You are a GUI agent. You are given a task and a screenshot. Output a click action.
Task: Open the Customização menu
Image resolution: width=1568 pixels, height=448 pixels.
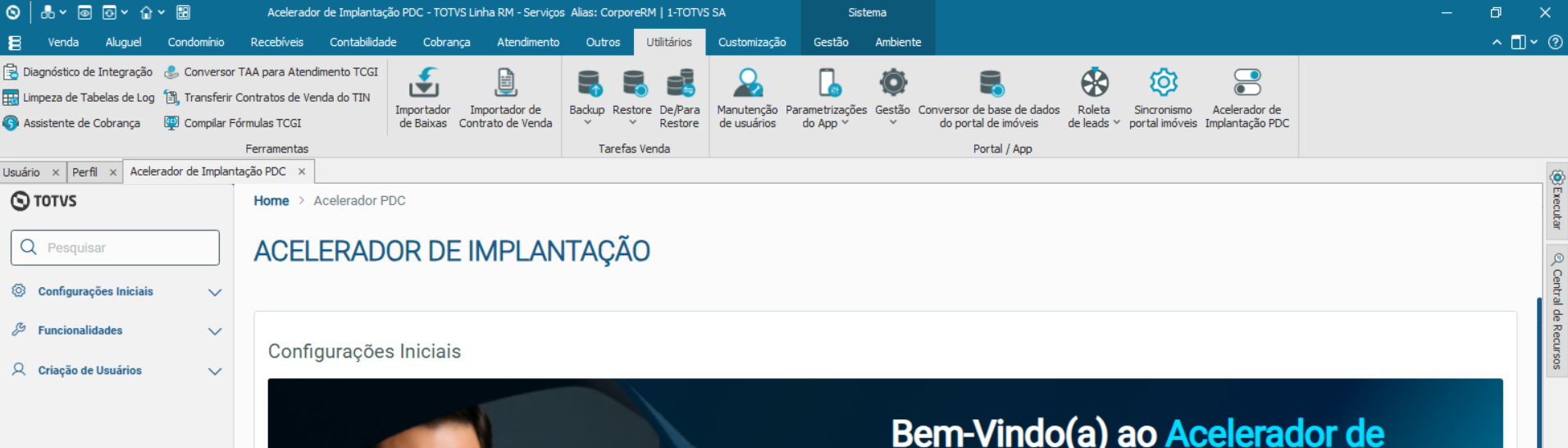(x=752, y=42)
